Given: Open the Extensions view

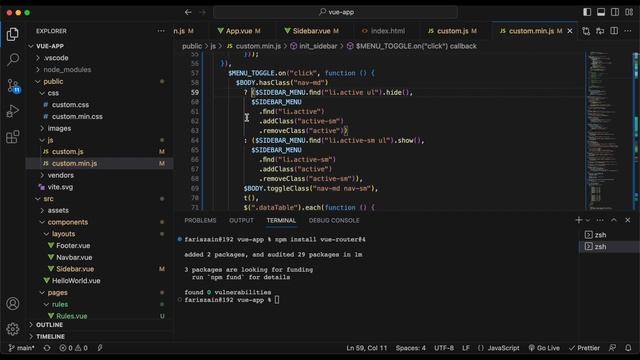Looking at the screenshot, I should tap(13, 137).
